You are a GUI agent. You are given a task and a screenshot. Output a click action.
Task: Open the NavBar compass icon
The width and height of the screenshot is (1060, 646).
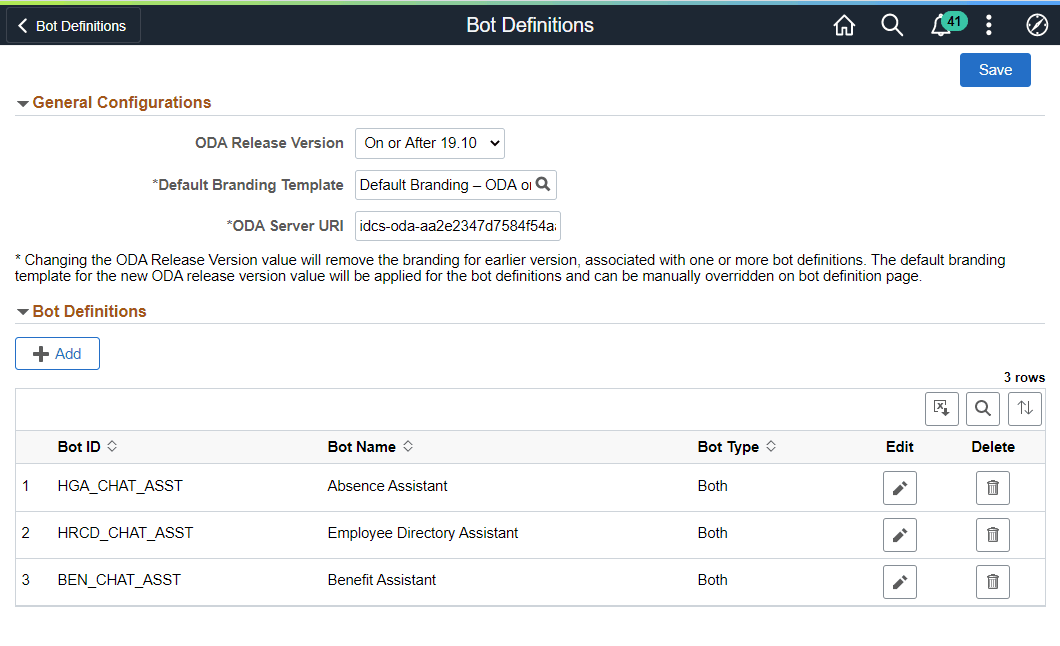point(1037,25)
